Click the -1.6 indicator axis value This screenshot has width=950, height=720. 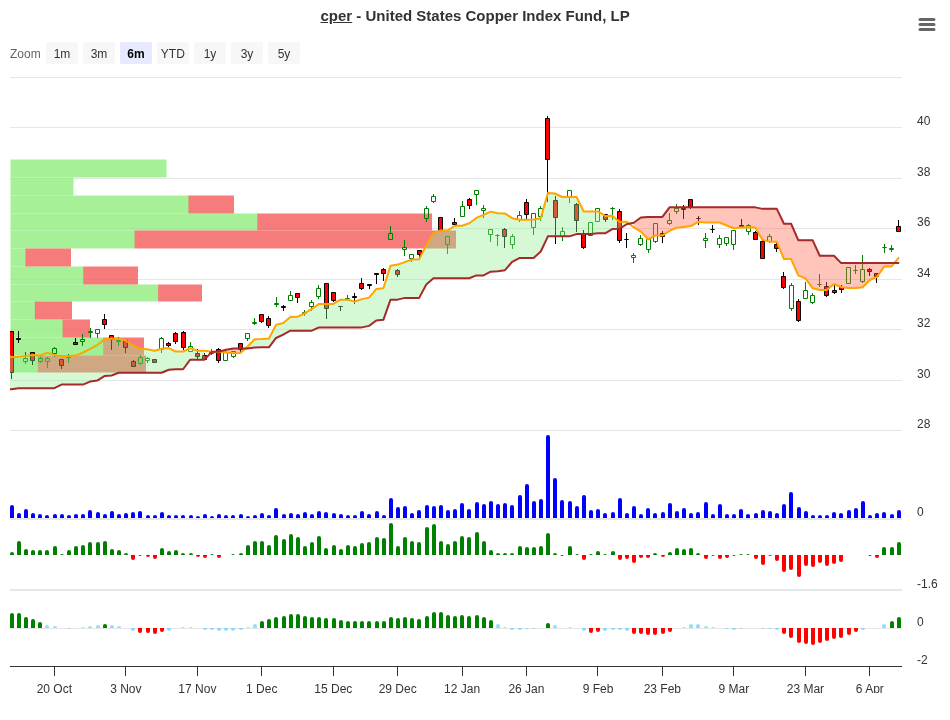pyautogui.click(x=927, y=584)
